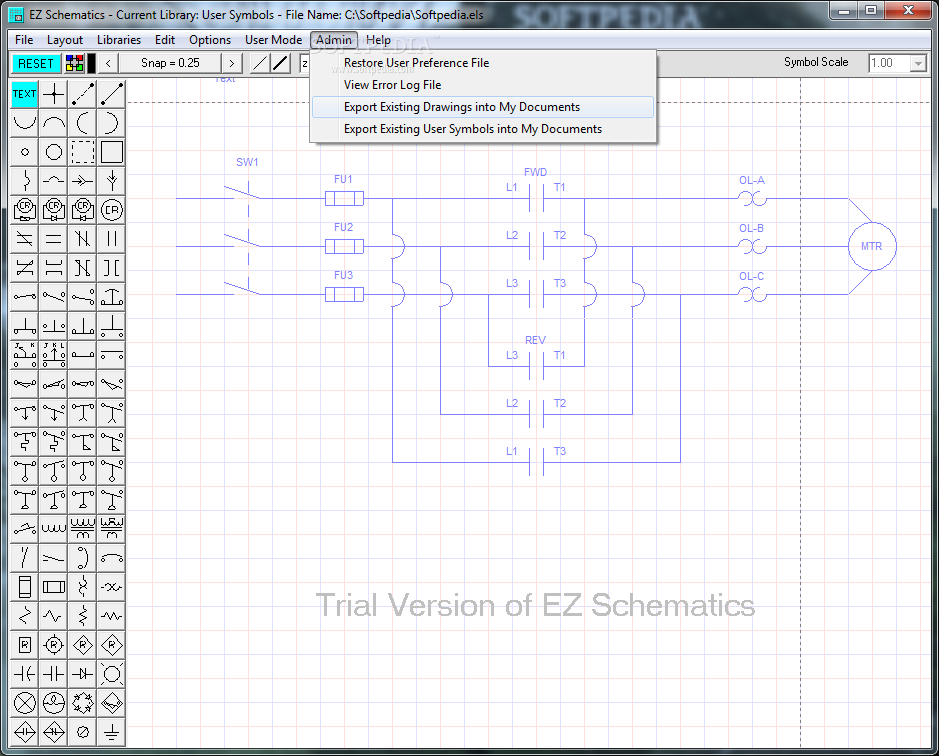
Task: Pick the R in circle symbol
Action: click(x=53, y=645)
